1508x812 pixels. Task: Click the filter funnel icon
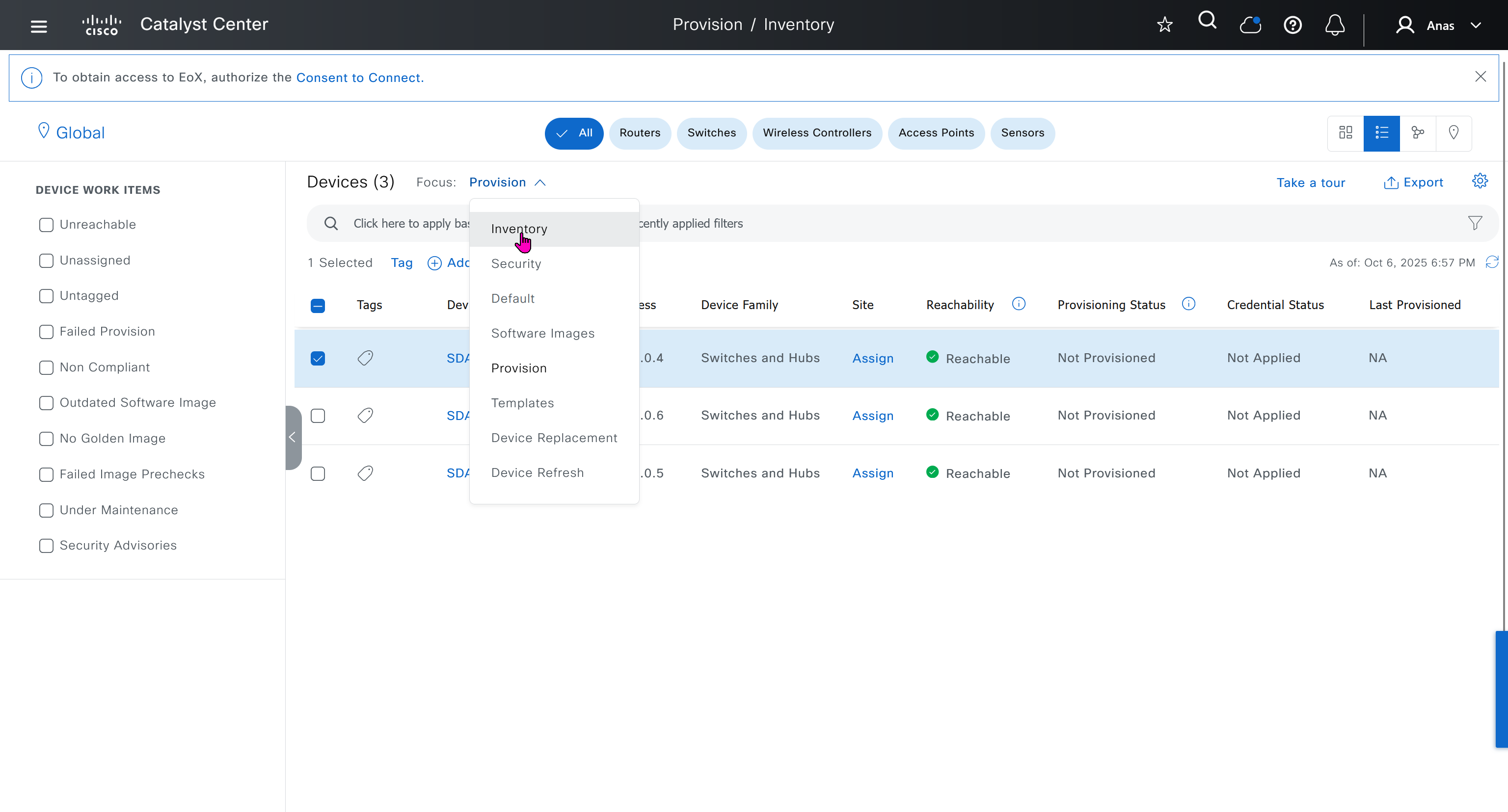[1475, 223]
